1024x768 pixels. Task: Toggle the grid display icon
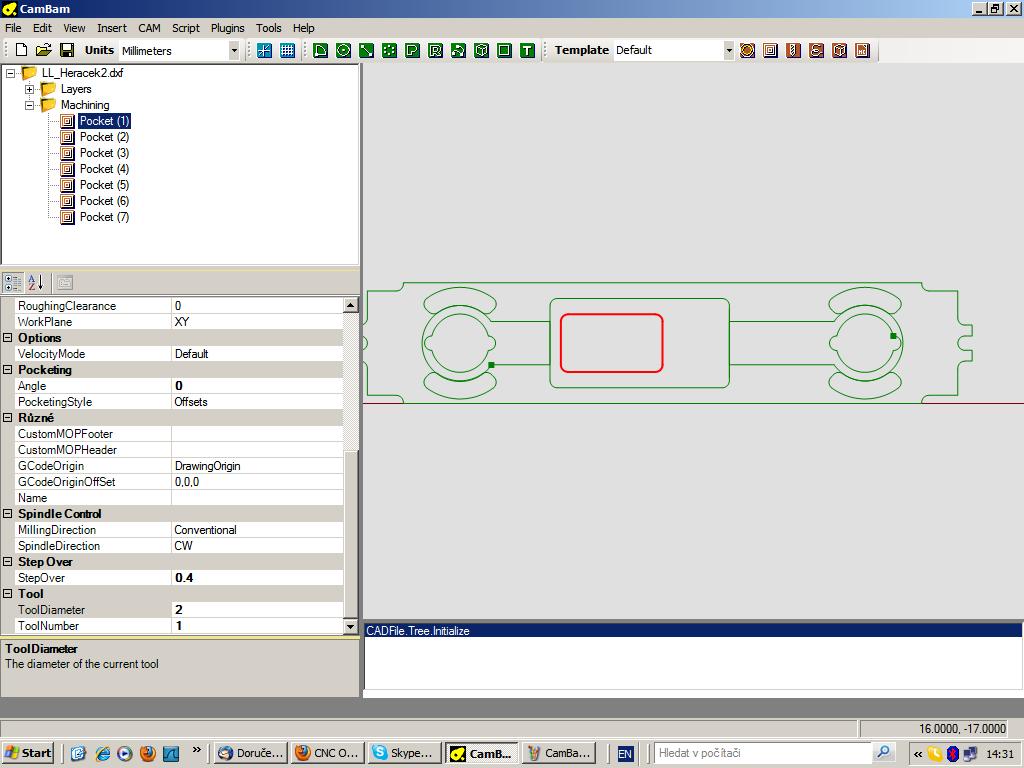287,50
